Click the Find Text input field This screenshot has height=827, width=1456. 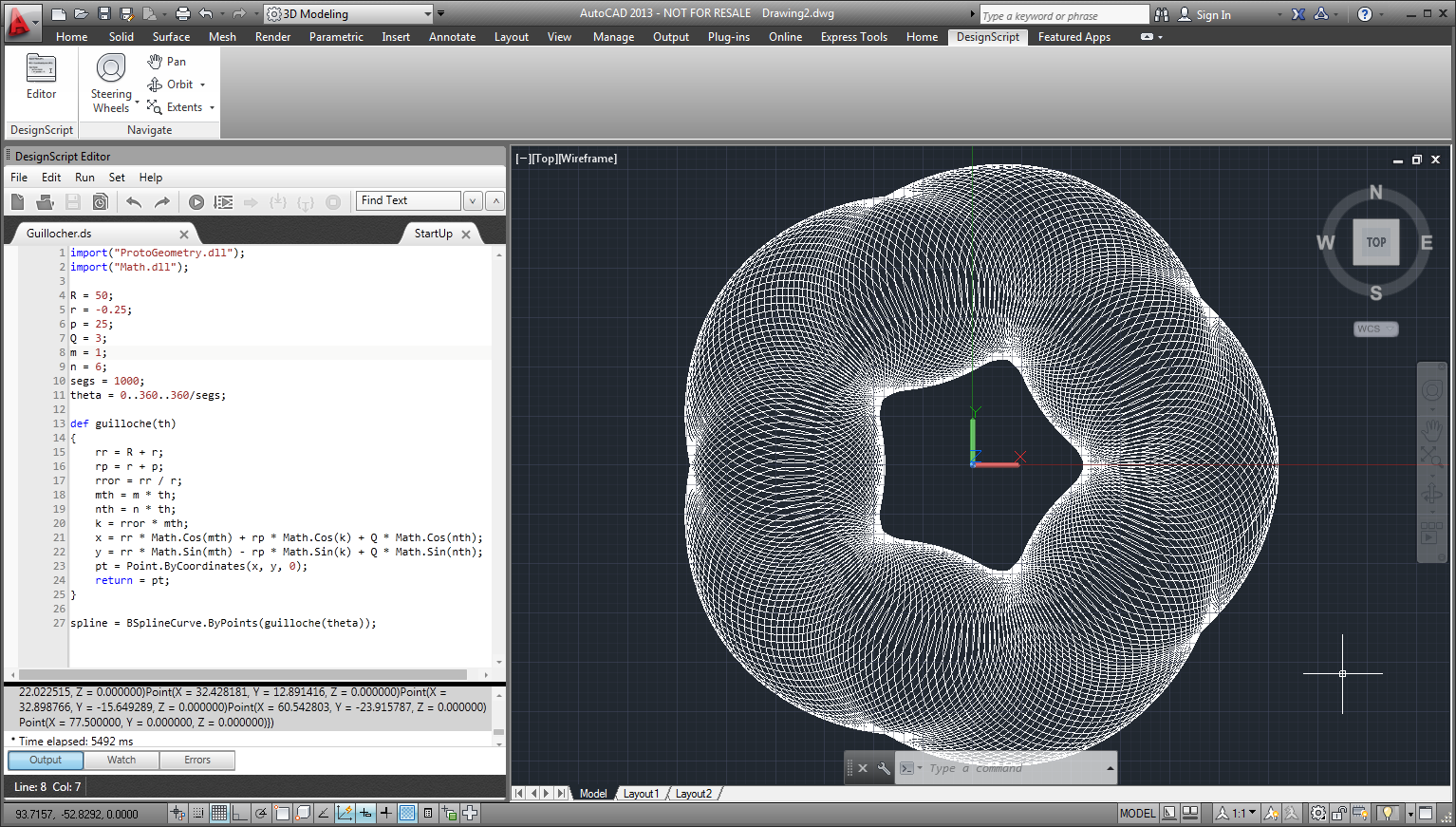[408, 200]
